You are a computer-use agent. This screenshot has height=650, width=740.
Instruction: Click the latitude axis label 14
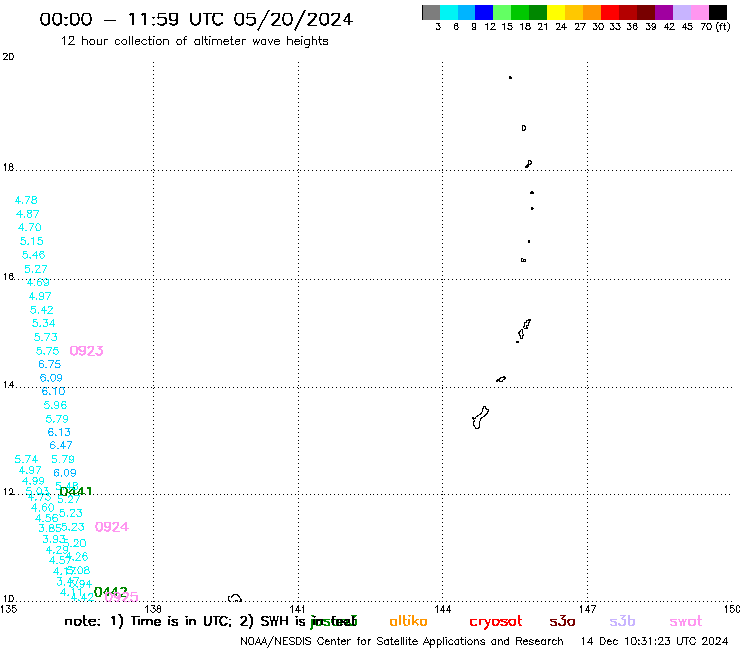coord(8,385)
